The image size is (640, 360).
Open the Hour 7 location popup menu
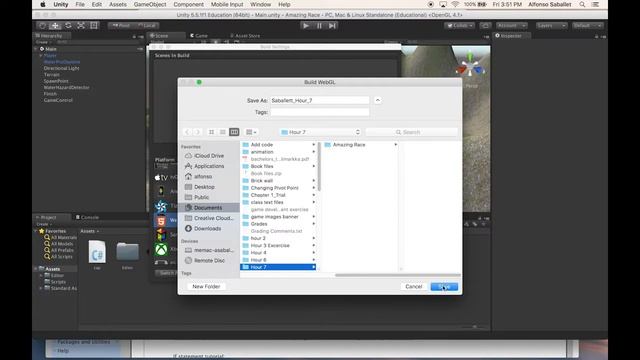click(x=320, y=132)
